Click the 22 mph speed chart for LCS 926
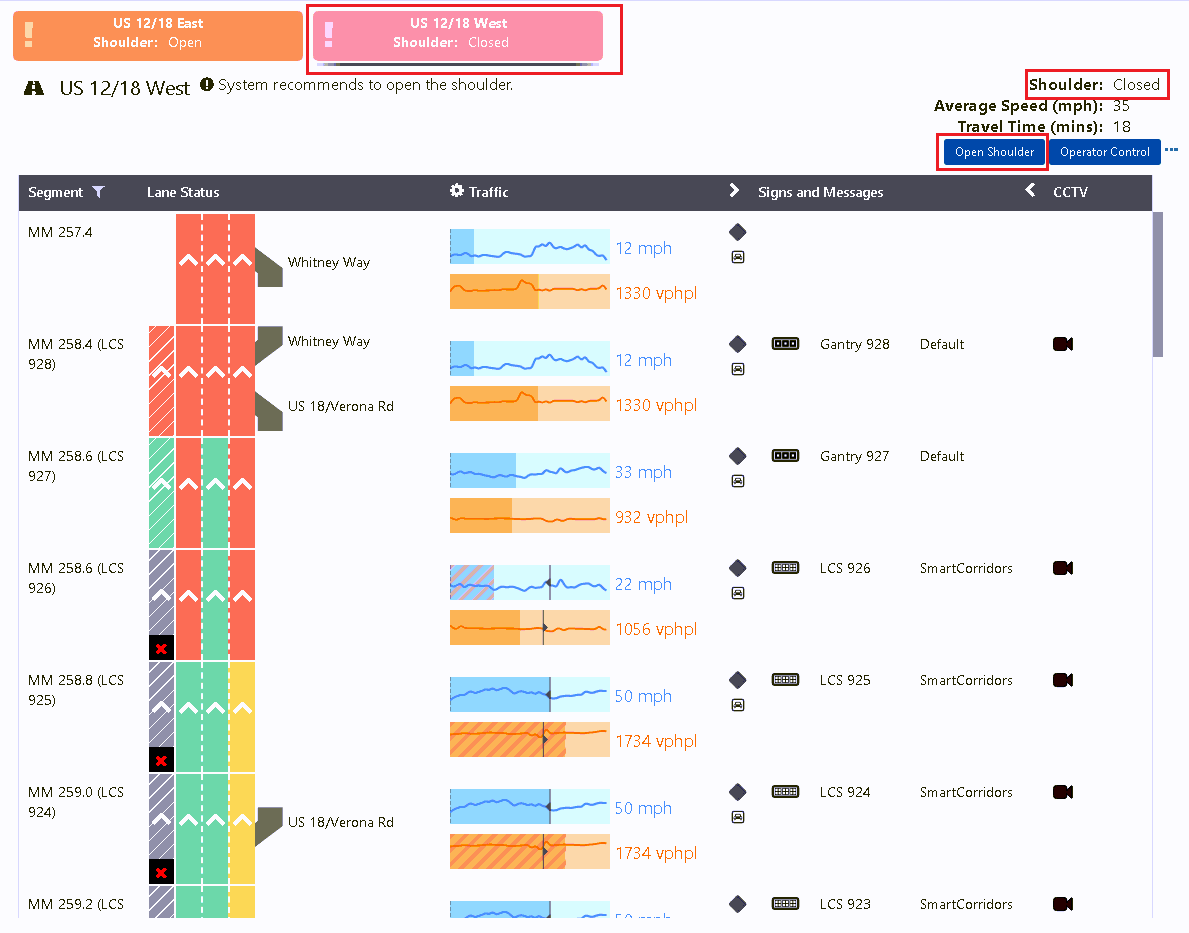This screenshot has width=1189, height=933. (529, 583)
